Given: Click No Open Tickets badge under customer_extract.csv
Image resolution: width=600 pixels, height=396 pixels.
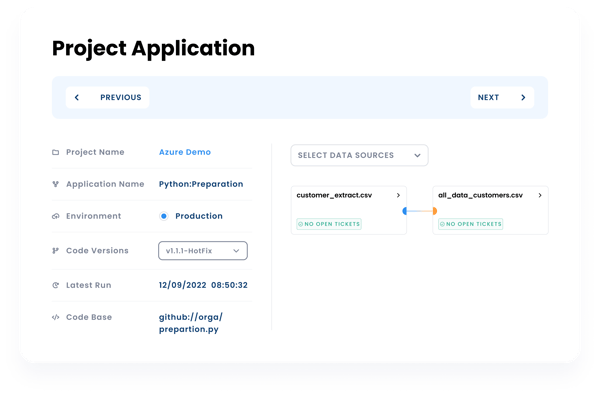Looking at the screenshot, I should [329, 224].
